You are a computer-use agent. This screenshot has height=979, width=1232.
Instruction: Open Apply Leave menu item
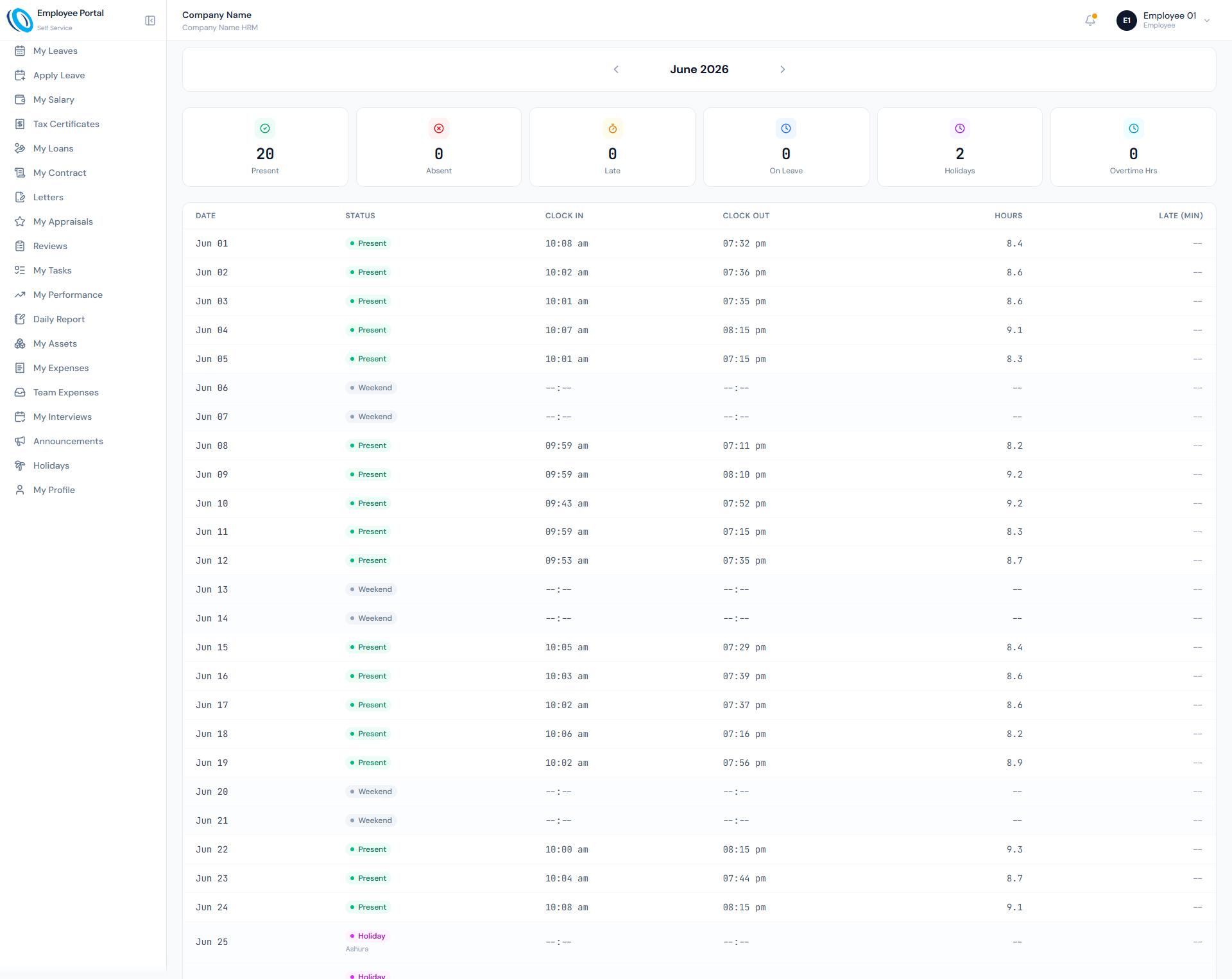pos(83,75)
